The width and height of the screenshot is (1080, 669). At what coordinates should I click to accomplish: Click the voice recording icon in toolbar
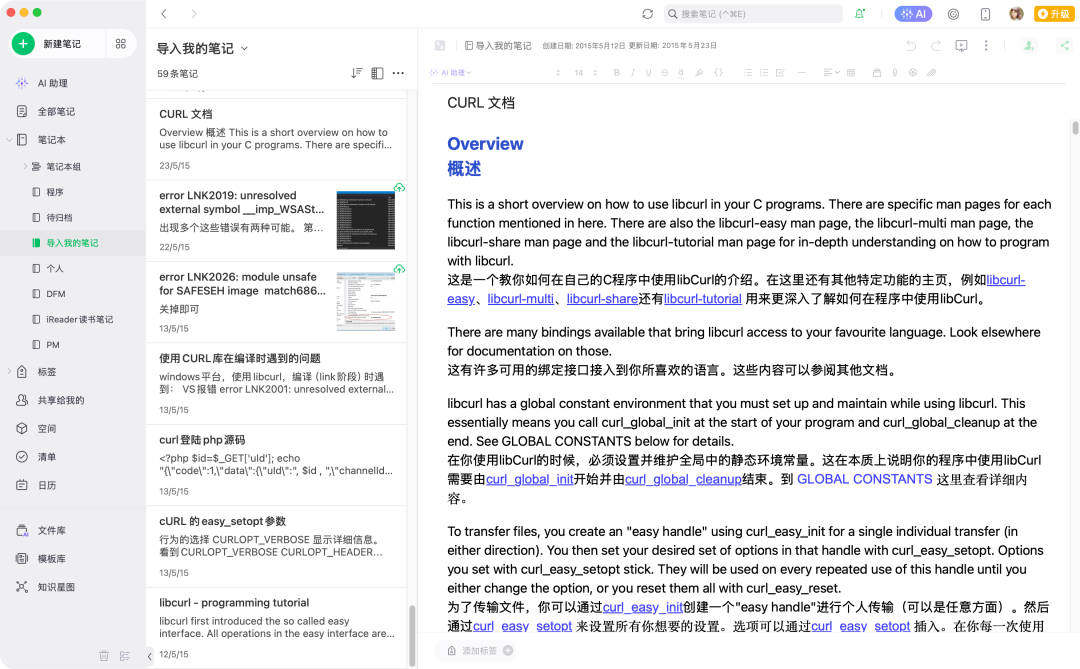895,72
